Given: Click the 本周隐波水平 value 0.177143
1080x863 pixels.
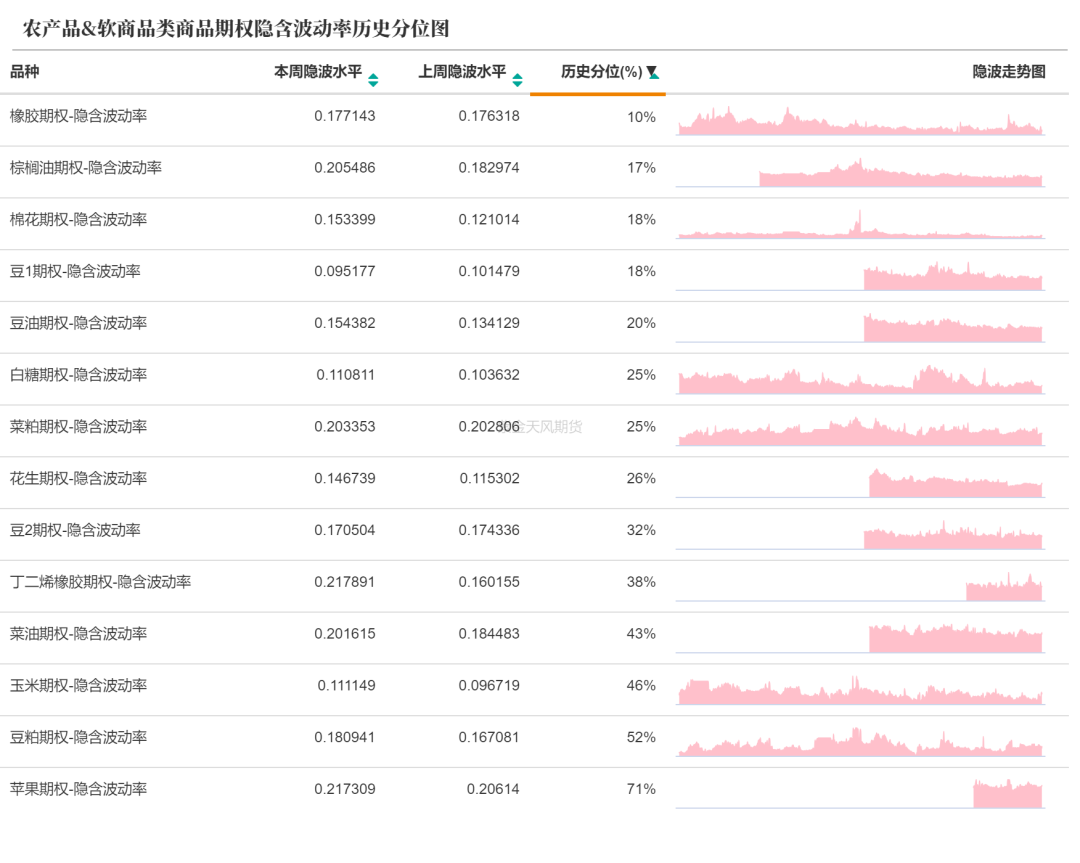Looking at the screenshot, I should [345, 116].
